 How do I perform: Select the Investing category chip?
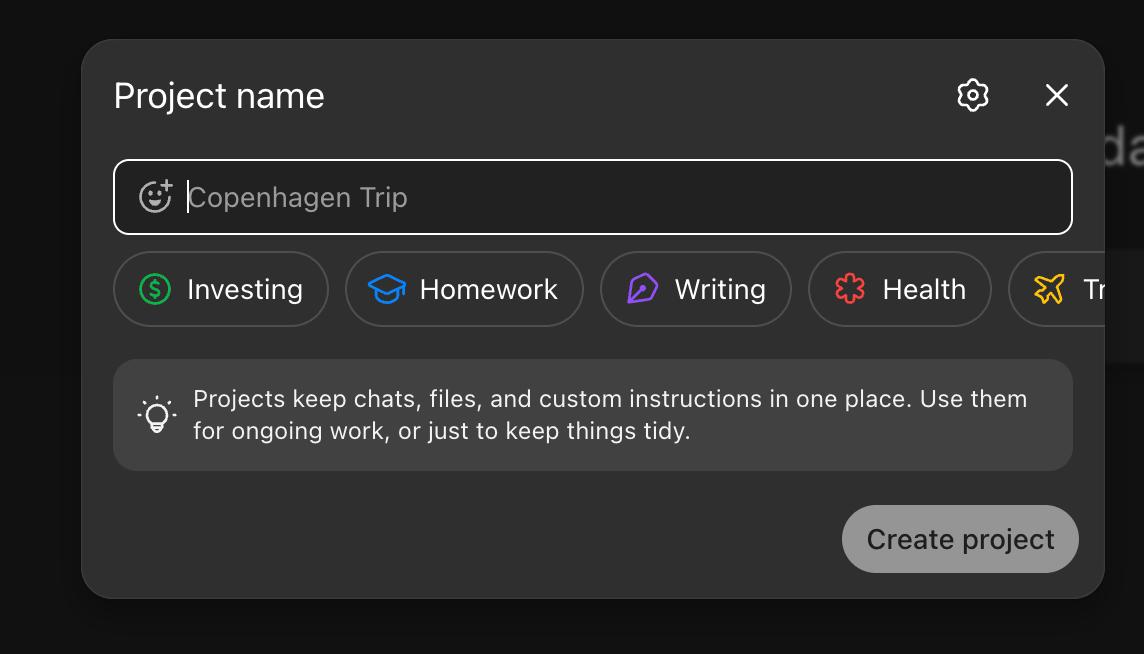pos(221,289)
